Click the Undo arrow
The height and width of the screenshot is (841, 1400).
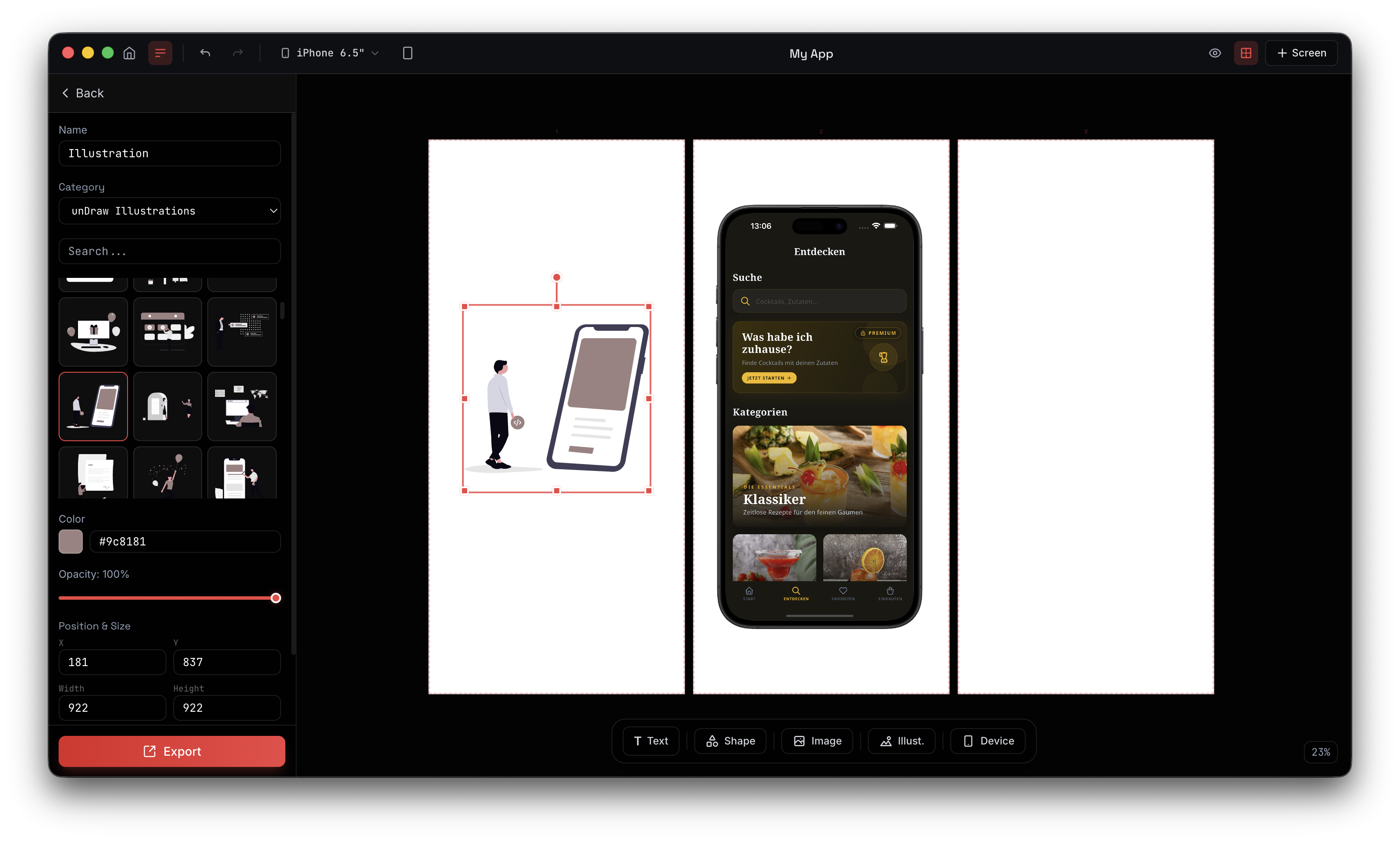tap(205, 53)
